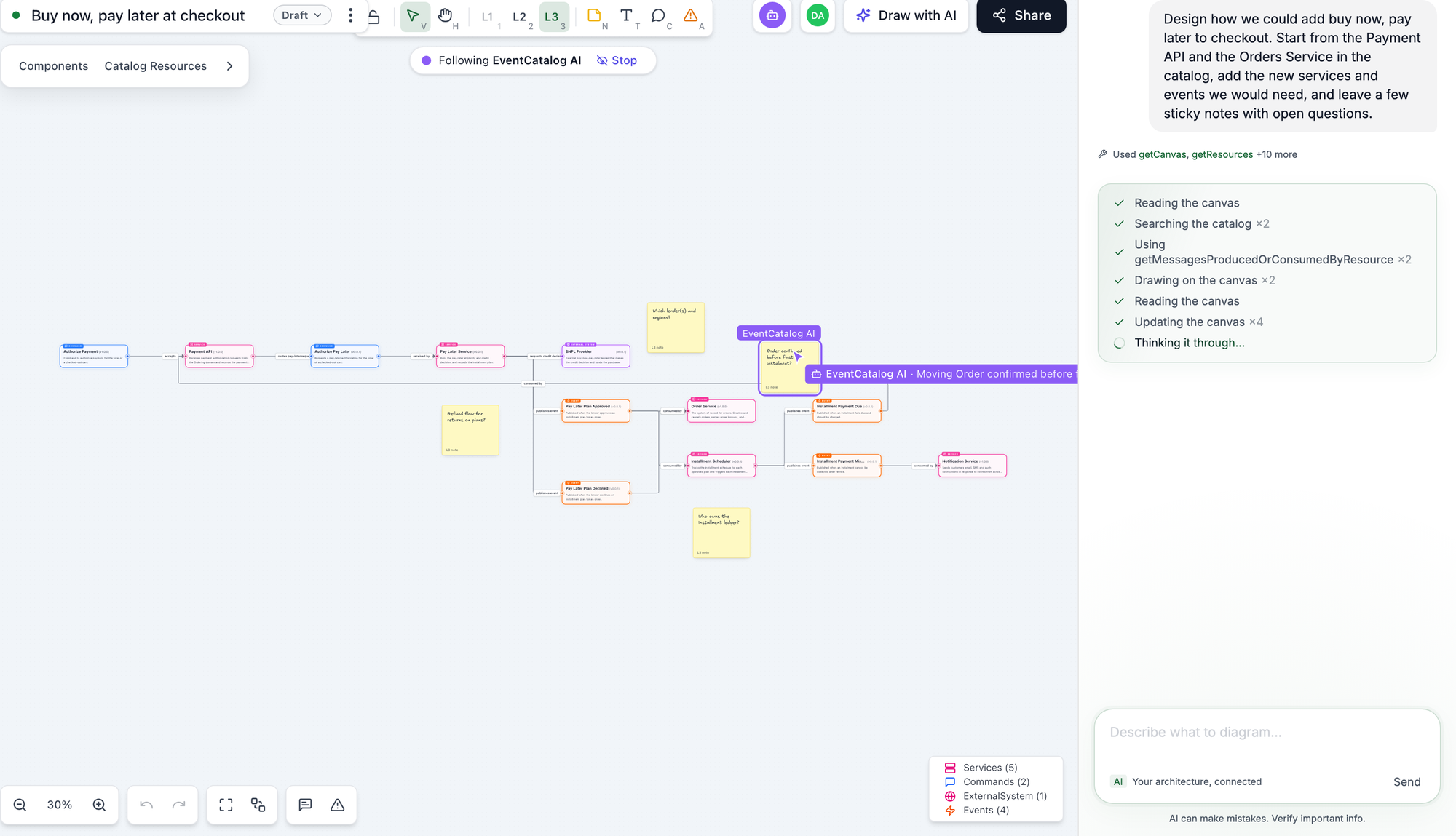
Task: Select the Notification Service node
Action: point(973,466)
